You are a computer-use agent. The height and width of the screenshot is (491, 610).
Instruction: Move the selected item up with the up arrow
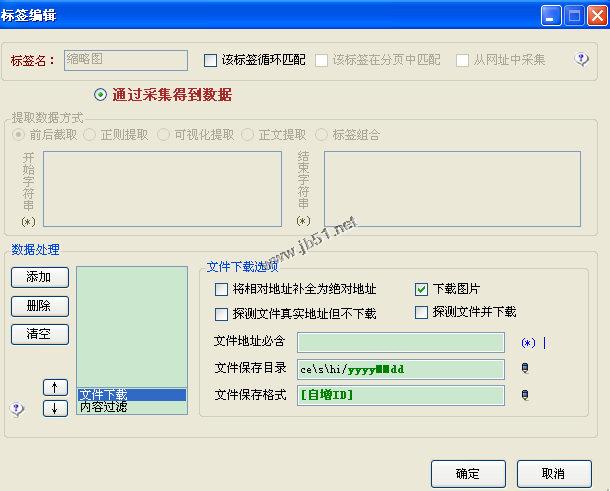(x=55, y=388)
